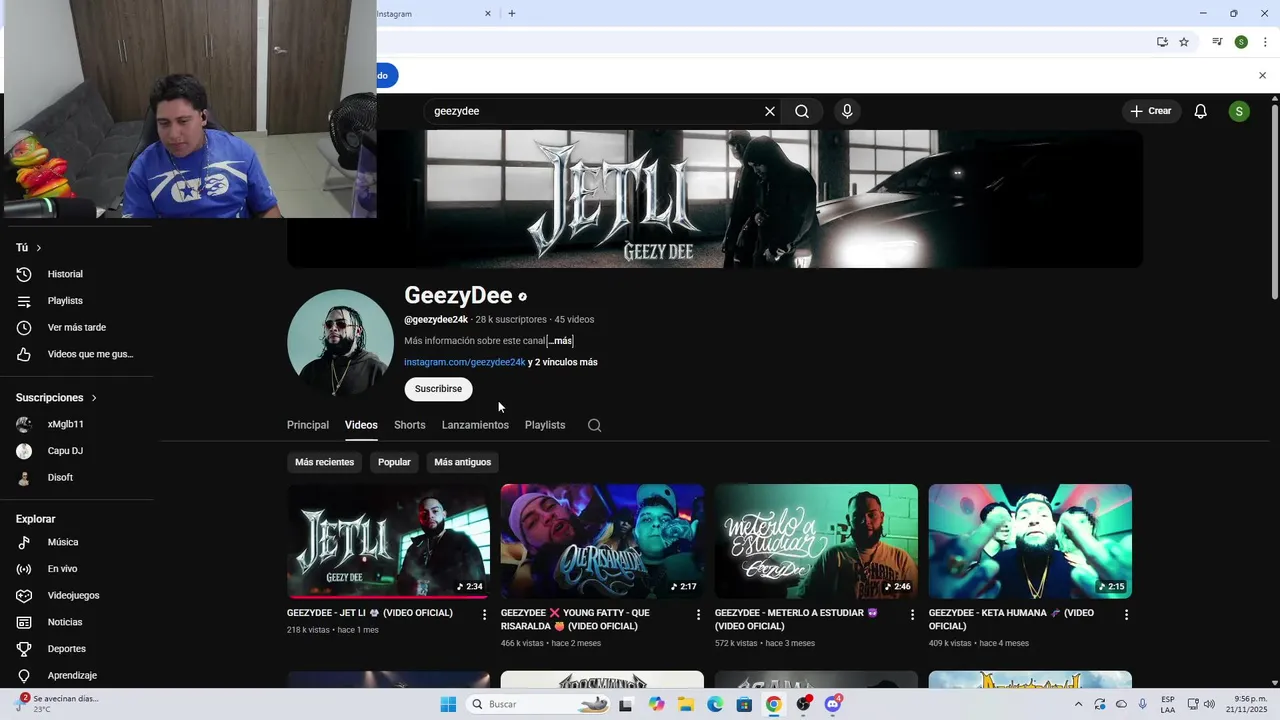Switch to the Principal tab

pyautogui.click(x=308, y=425)
